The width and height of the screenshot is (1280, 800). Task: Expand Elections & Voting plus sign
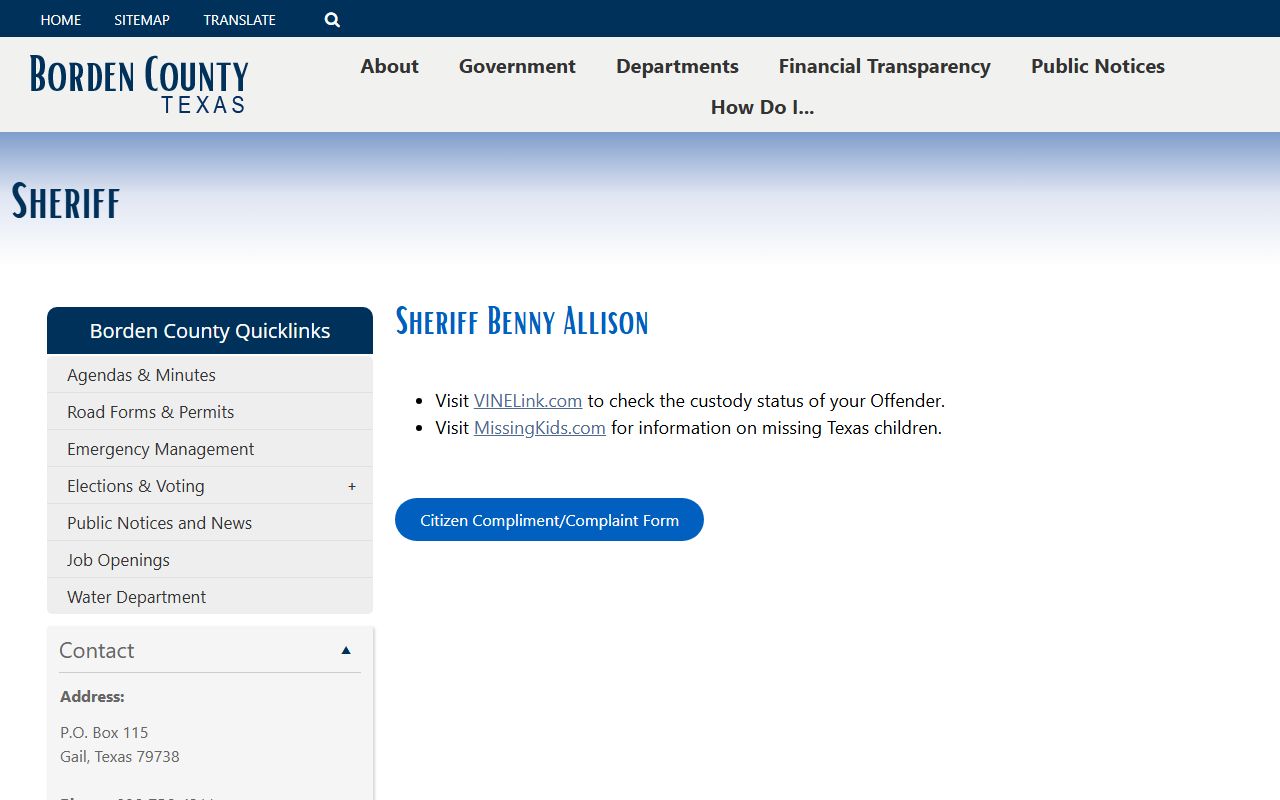[352, 486]
